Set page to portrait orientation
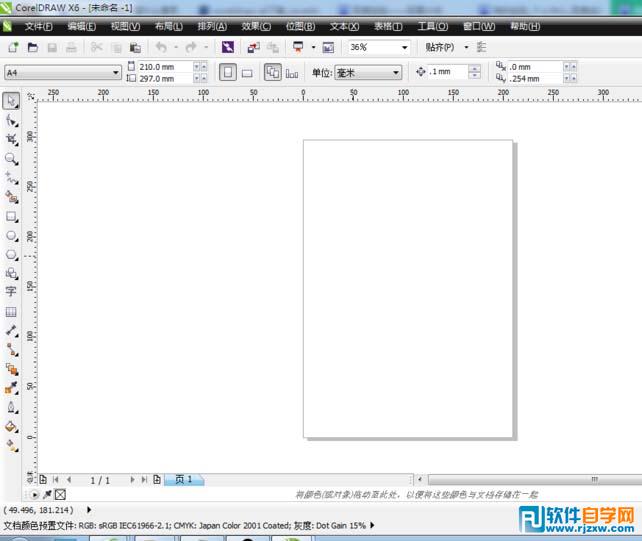Viewport: 642px width, 541px height. coord(228,72)
